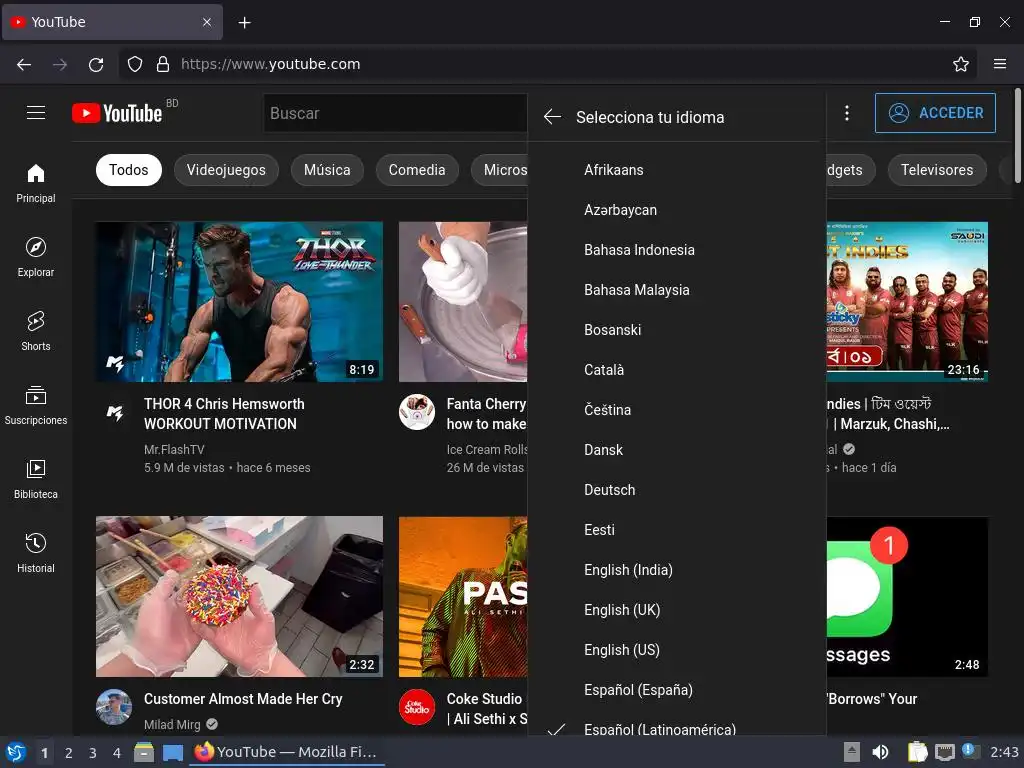Viewport: 1024px width, 768px height.
Task: Open the YouTube hamburger guide menu
Action: 36,112
